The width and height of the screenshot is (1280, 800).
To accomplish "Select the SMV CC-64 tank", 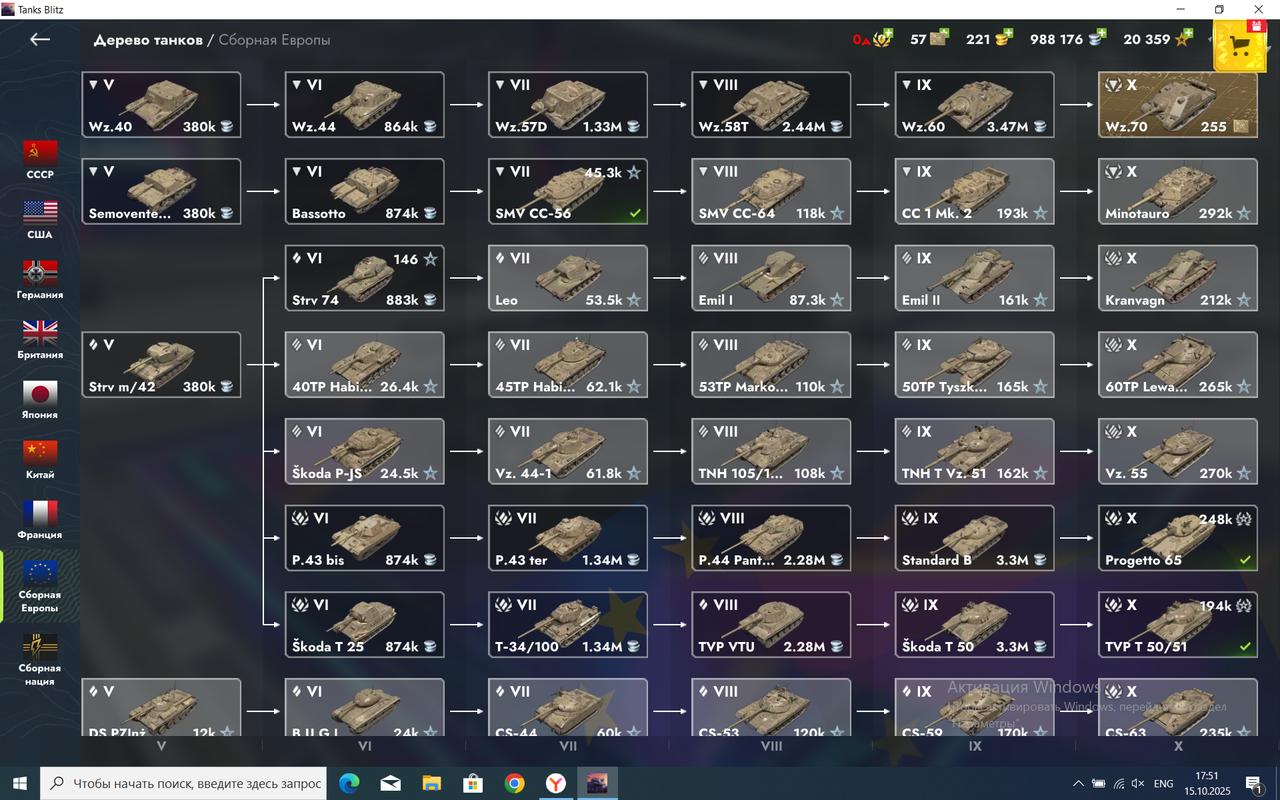I will coord(771,191).
